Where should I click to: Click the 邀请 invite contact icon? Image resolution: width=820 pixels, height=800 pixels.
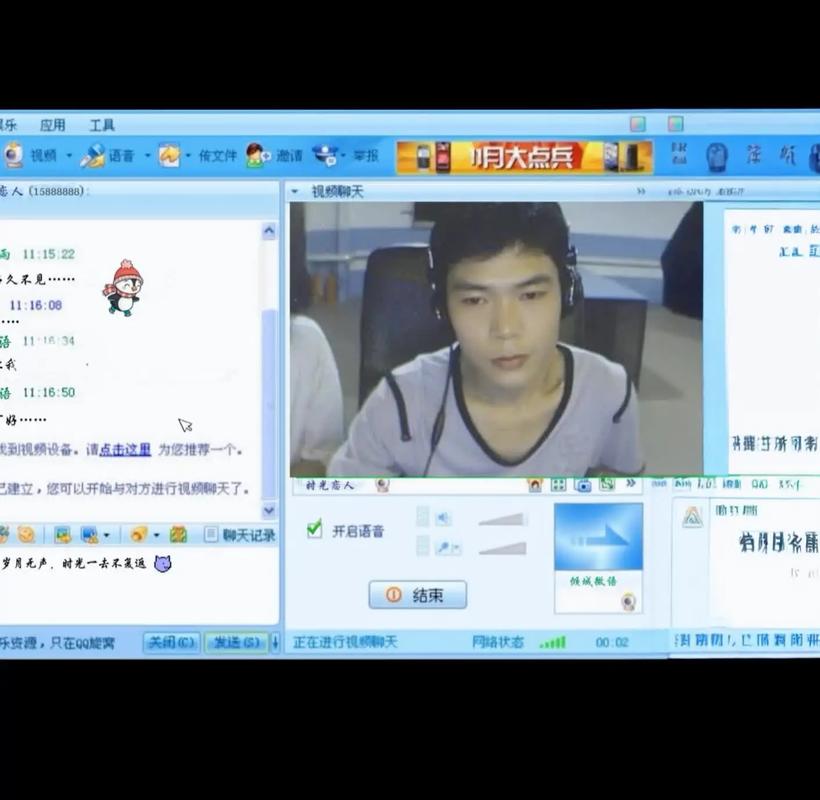(x=258, y=155)
